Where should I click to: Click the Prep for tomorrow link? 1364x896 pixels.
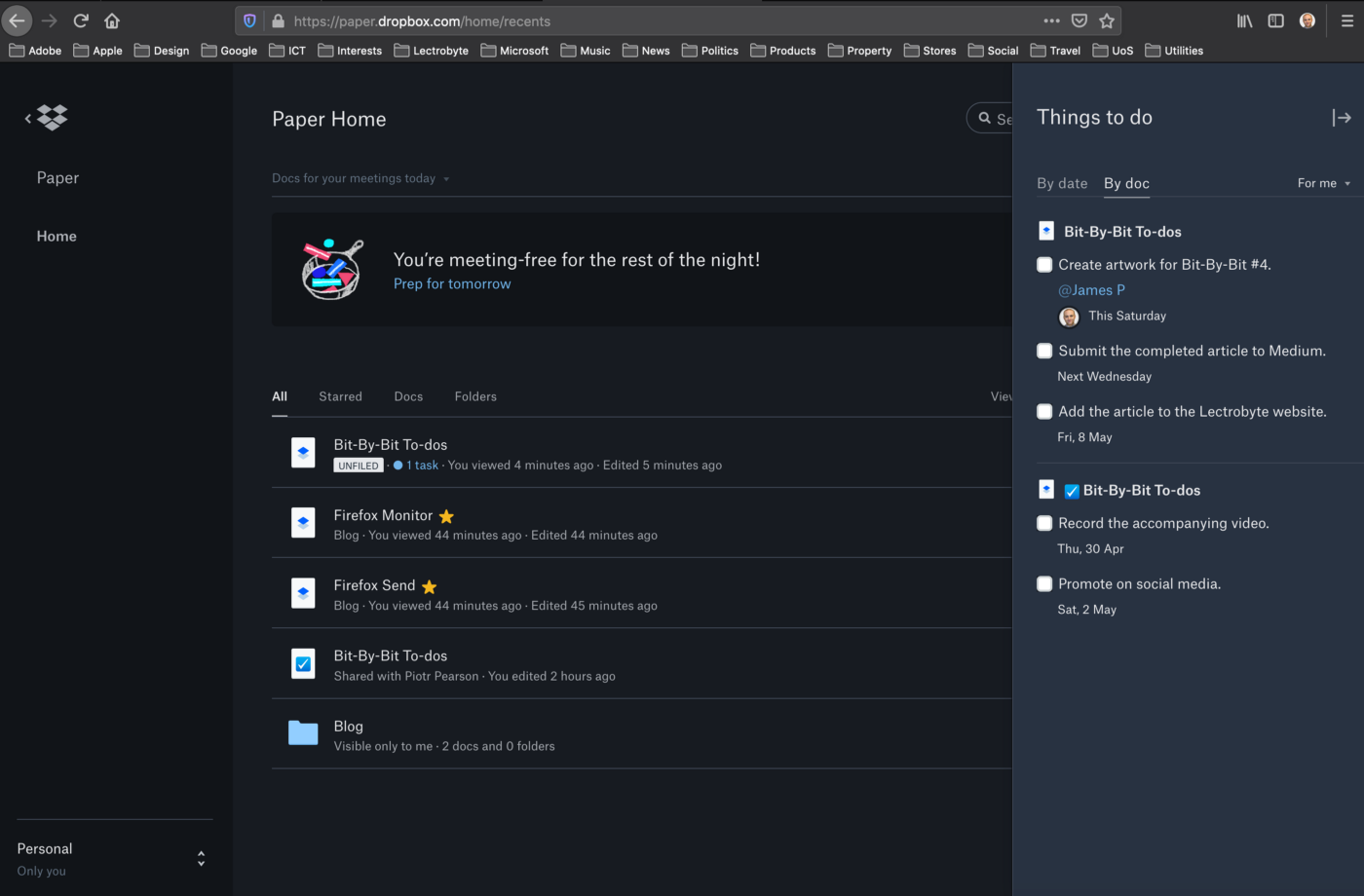(x=452, y=283)
